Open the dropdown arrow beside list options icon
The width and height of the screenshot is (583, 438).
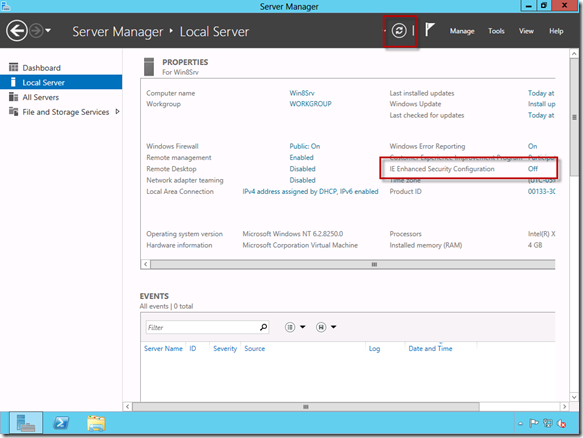[303, 327]
